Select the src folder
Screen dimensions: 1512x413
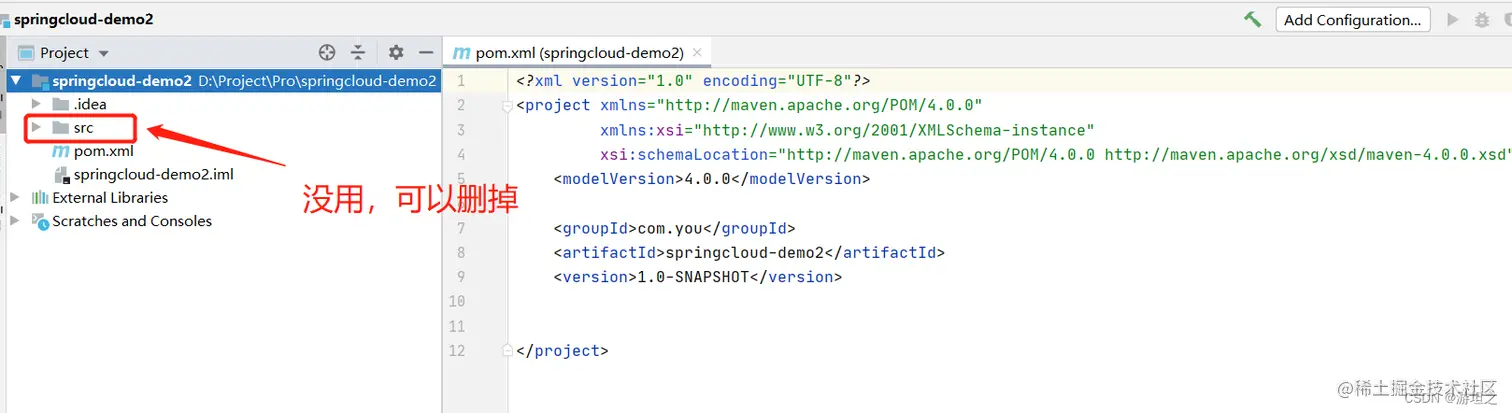83,127
